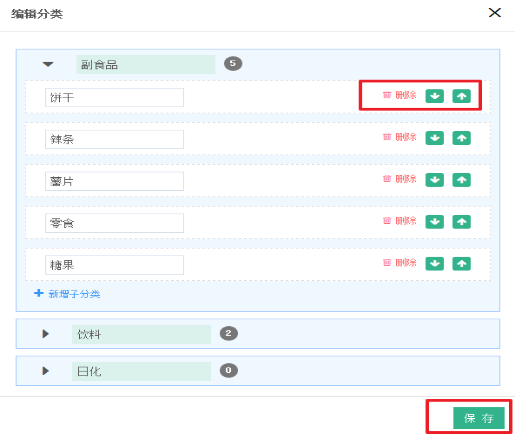Viewport: 516px width, 436px height.
Task: Delete the 零食 subcategory
Action: click(399, 221)
